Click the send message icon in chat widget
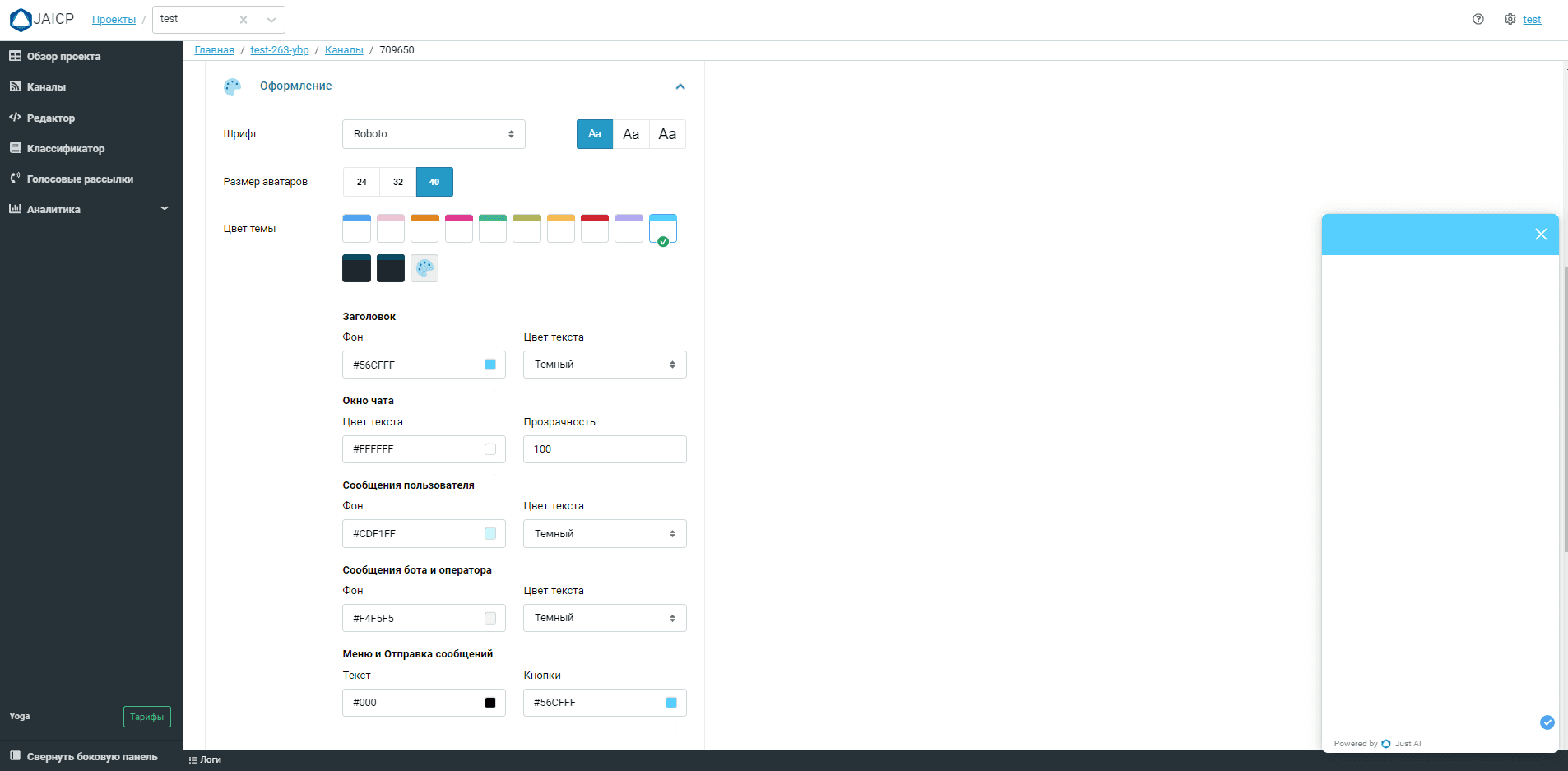This screenshot has height=771, width=1568. point(1547,722)
